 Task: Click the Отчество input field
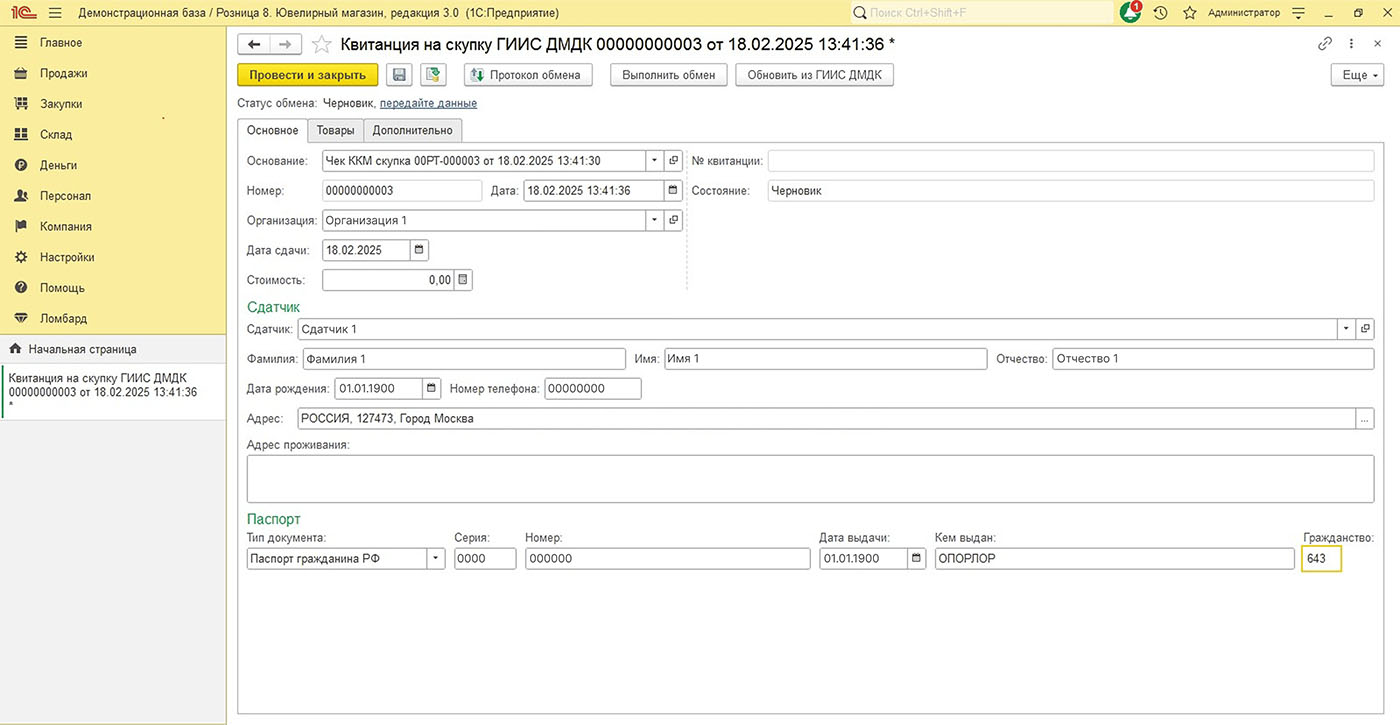[1213, 359]
